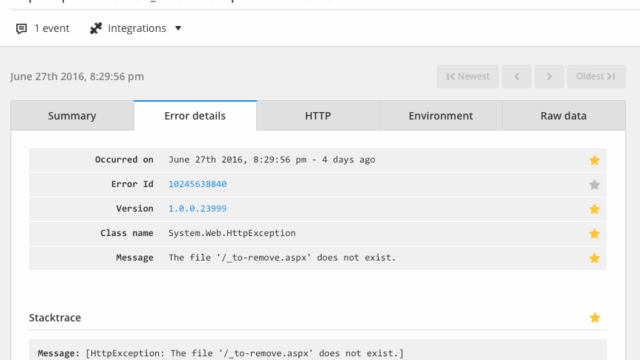Image resolution: width=640 pixels, height=360 pixels.
Task: Star the Error Id row
Action: 594,184
